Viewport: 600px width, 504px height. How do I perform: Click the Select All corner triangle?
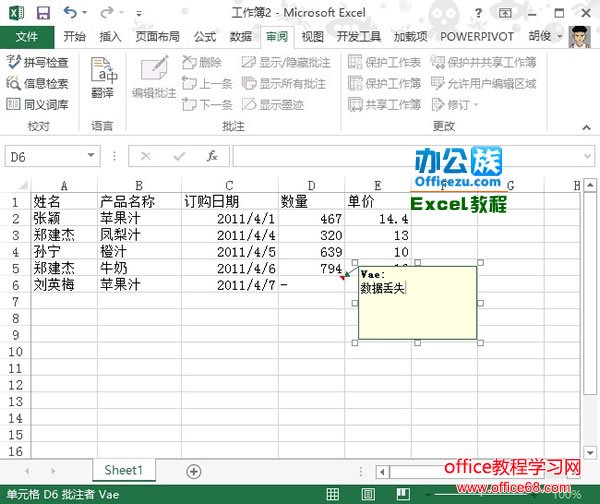pos(22,186)
